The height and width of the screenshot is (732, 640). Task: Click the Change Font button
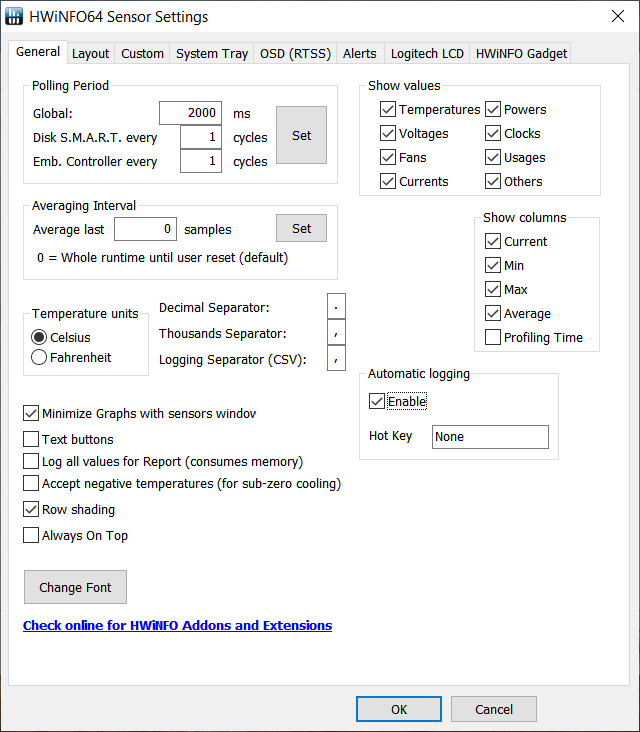75,587
